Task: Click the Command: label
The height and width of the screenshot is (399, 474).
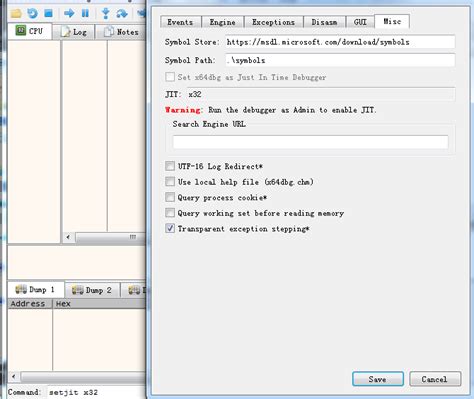Action: [x=24, y=392]
